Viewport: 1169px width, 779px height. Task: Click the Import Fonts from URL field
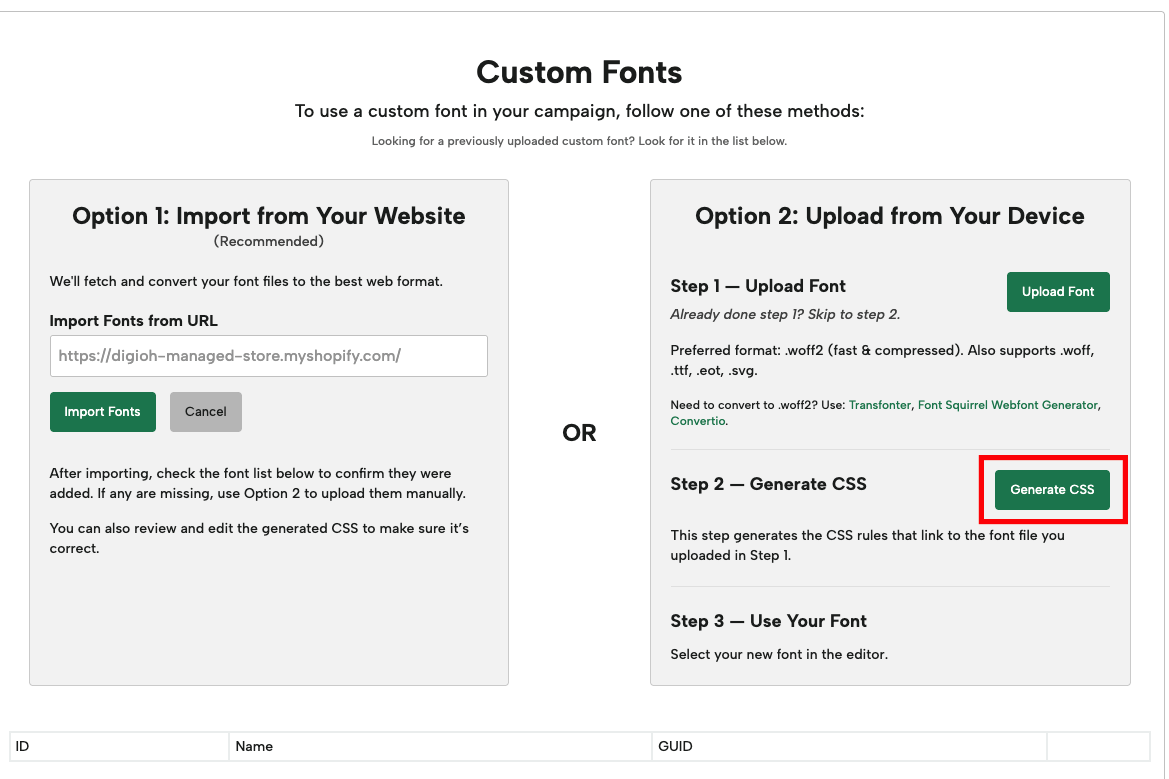(268, 356)
